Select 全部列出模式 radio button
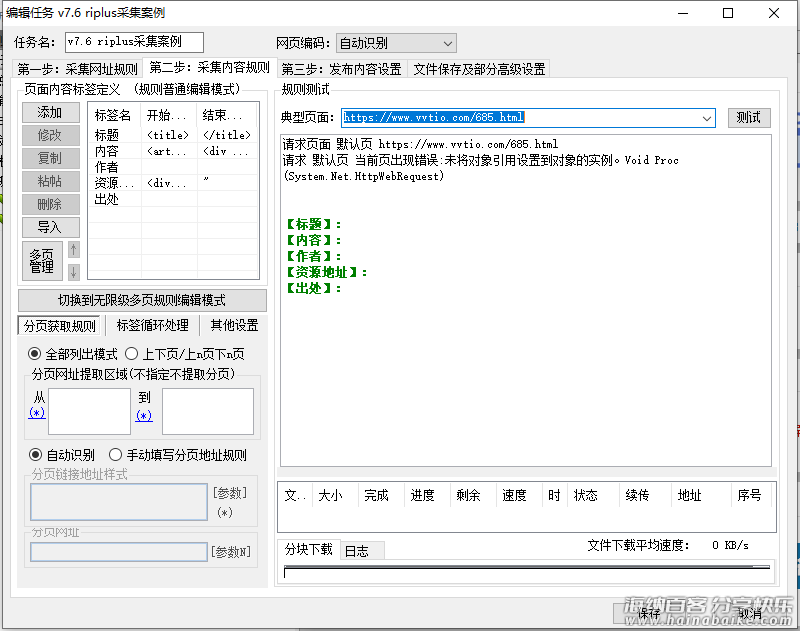The height and width of the screenshot is (631, 800). point(72,354)
